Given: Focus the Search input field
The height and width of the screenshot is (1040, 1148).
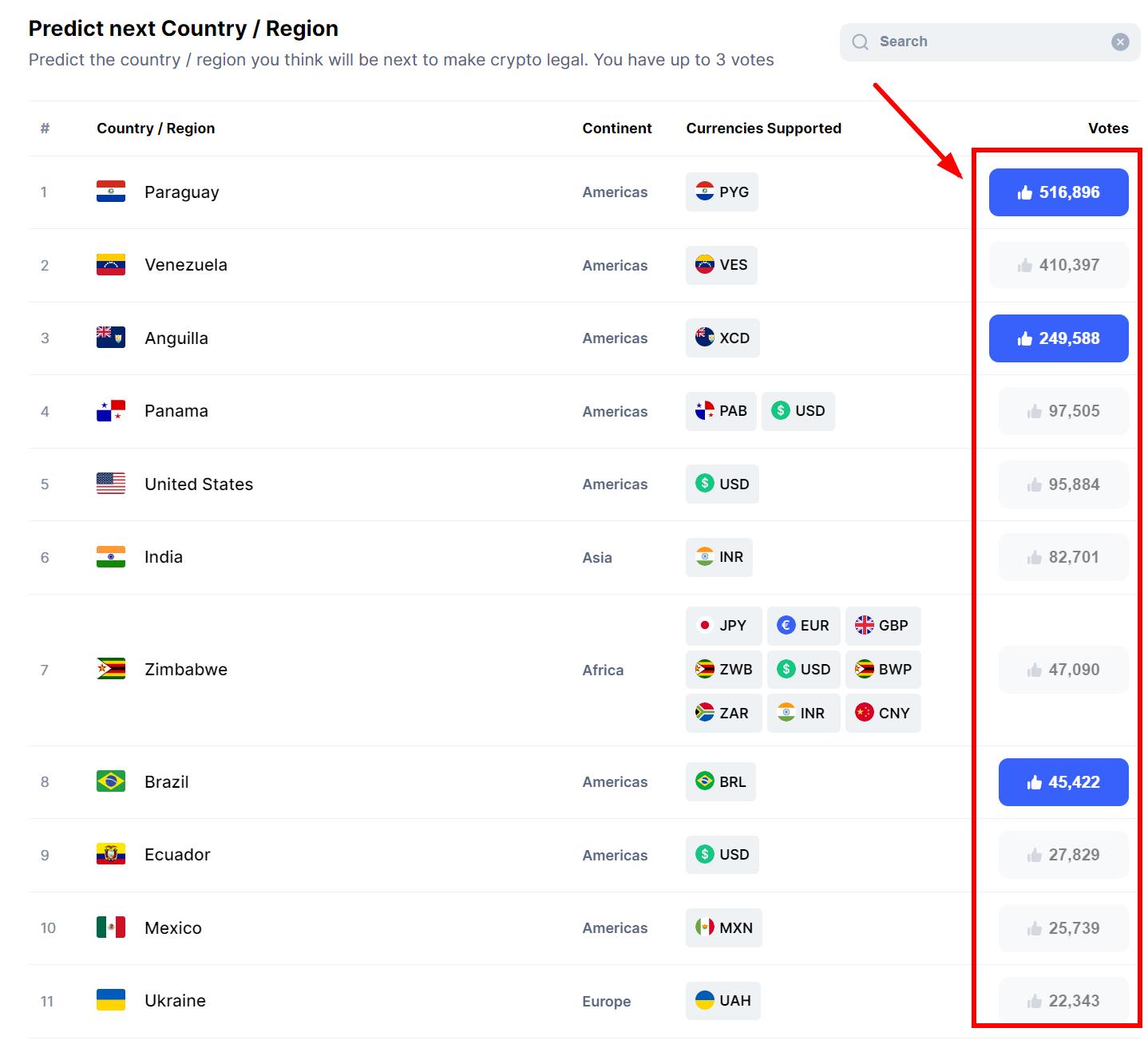Looking at the screenshot, I should click(x=990, y=42).
